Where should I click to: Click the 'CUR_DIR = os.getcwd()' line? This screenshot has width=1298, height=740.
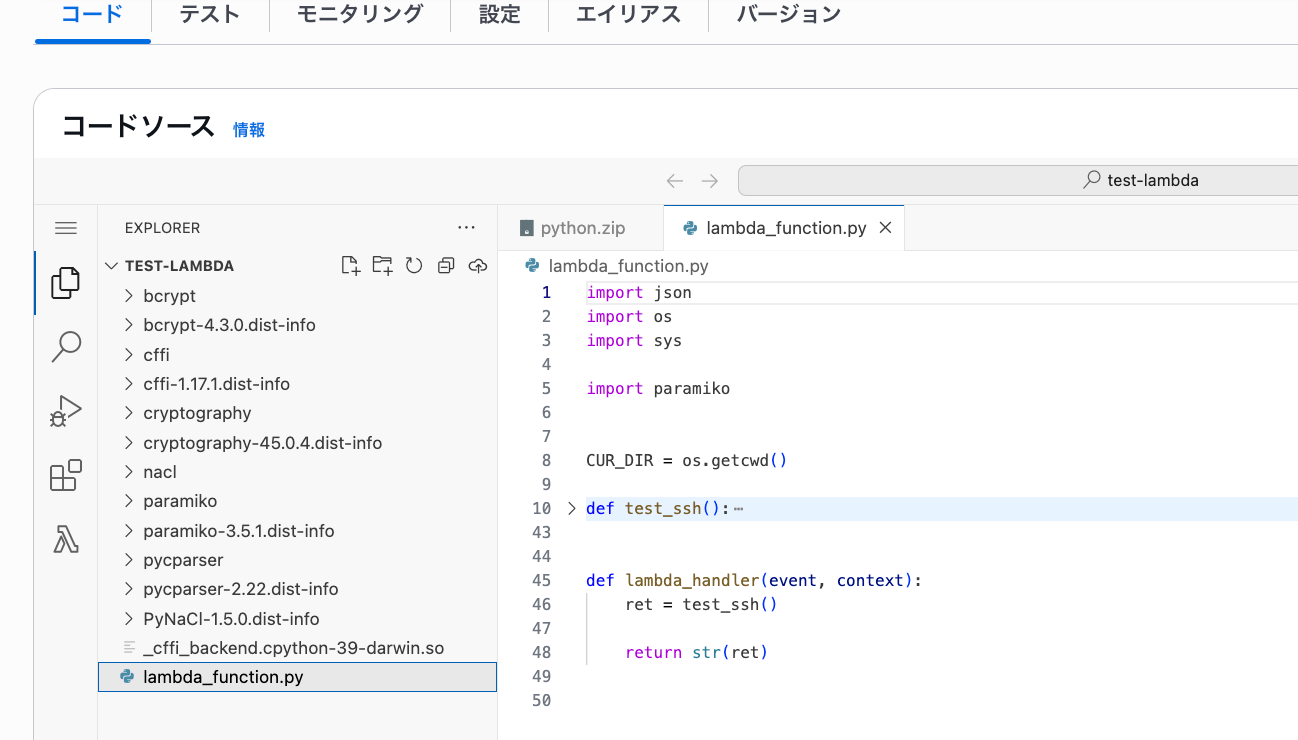point(687,460)
